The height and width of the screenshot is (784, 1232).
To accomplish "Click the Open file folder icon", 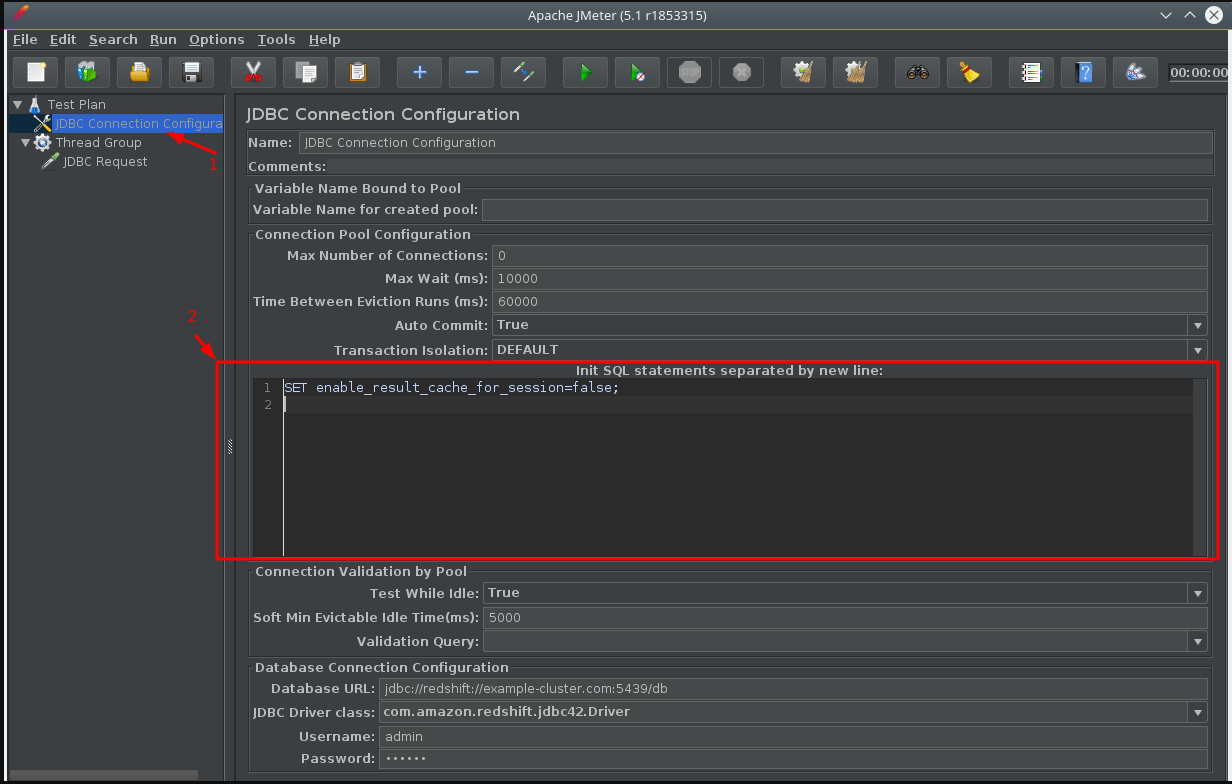I will (140, 72).
